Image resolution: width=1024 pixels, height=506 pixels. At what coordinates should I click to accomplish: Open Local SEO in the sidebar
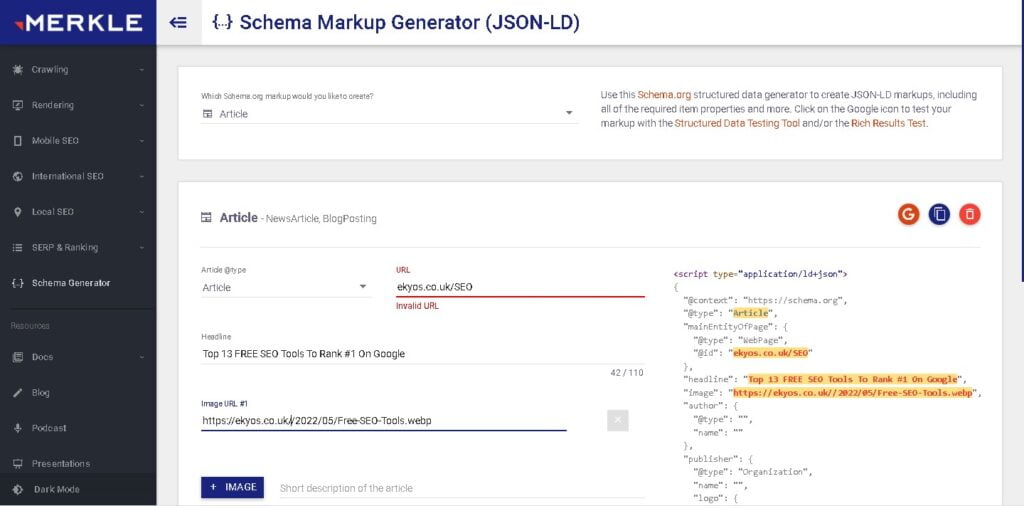(x=78, y=212)
